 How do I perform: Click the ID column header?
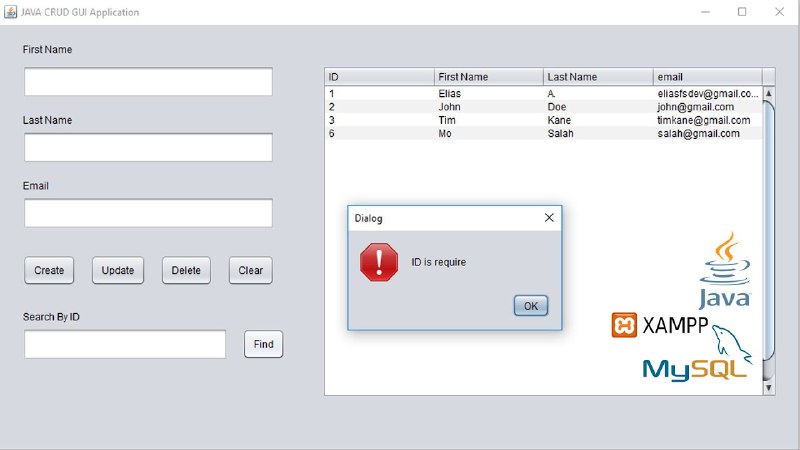(379, 77)
